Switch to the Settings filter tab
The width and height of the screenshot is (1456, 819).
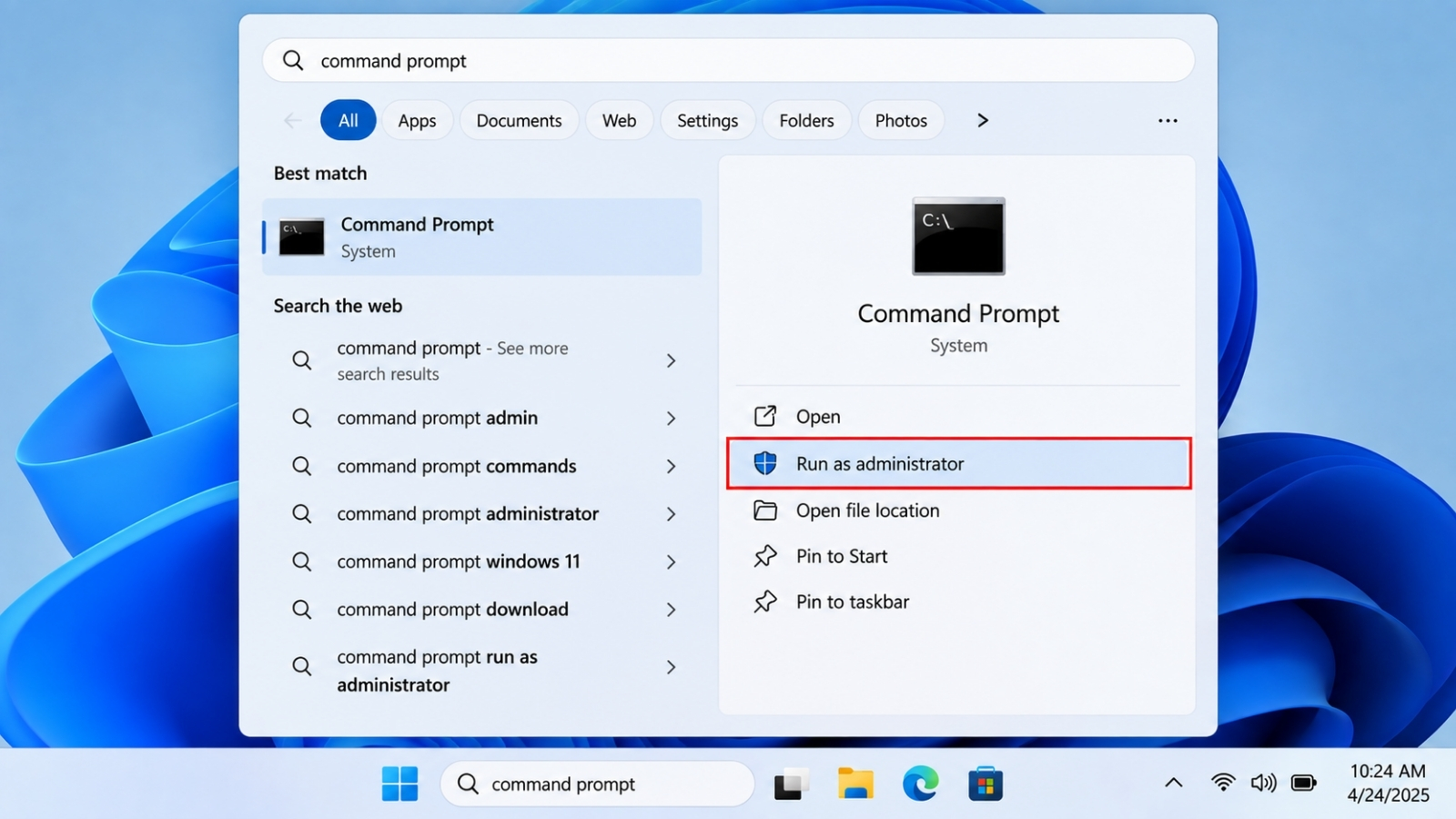click(x=707, y=120)
